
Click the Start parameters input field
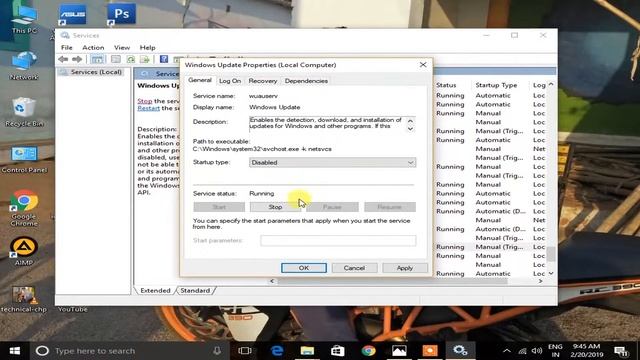coord(338,240)
